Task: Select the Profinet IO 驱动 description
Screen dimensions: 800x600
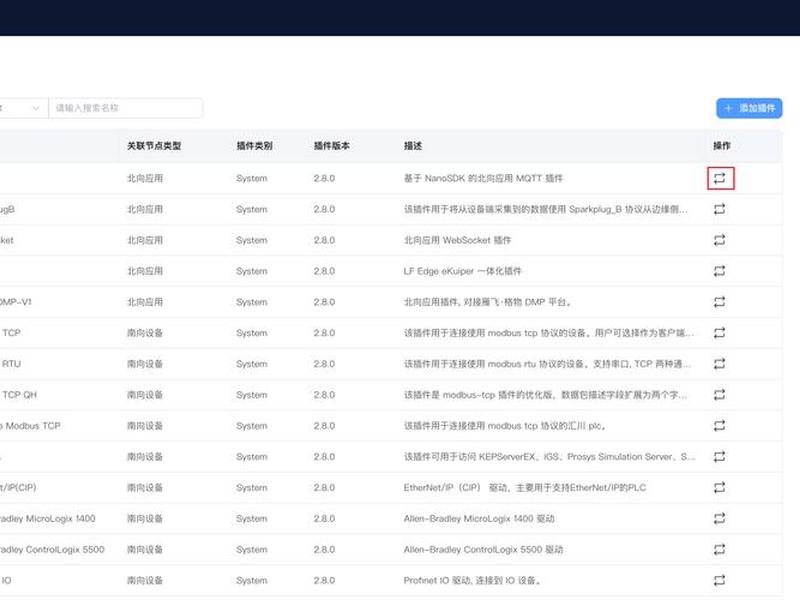Action: [472, 581]
